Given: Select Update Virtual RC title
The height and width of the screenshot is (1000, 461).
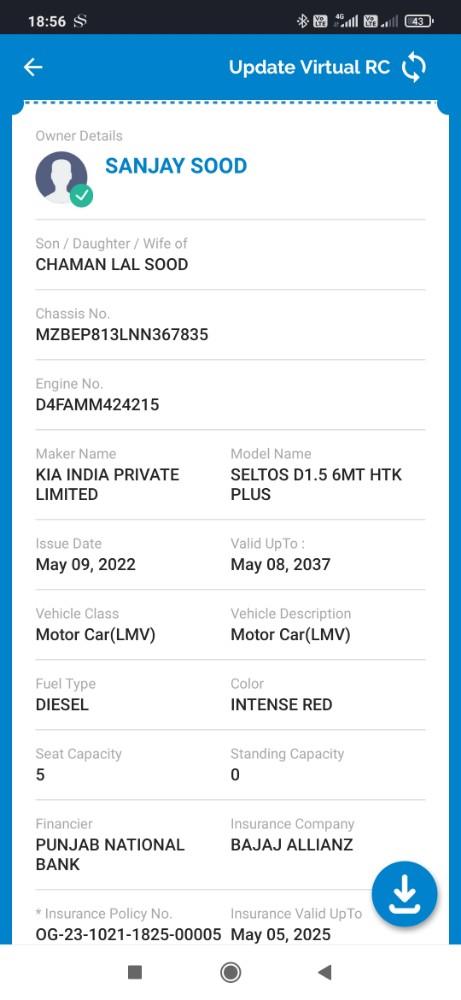Looking at the screenshot, I should (x=309, y=68).
